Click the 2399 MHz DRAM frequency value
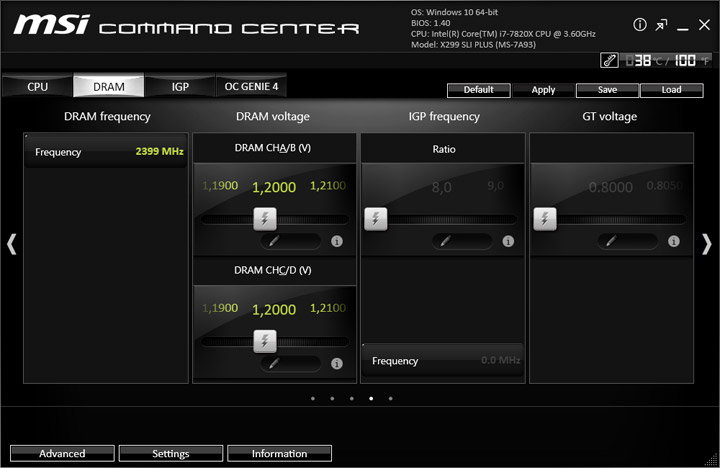This screenshot has height=468, width=720. point(159,151)
